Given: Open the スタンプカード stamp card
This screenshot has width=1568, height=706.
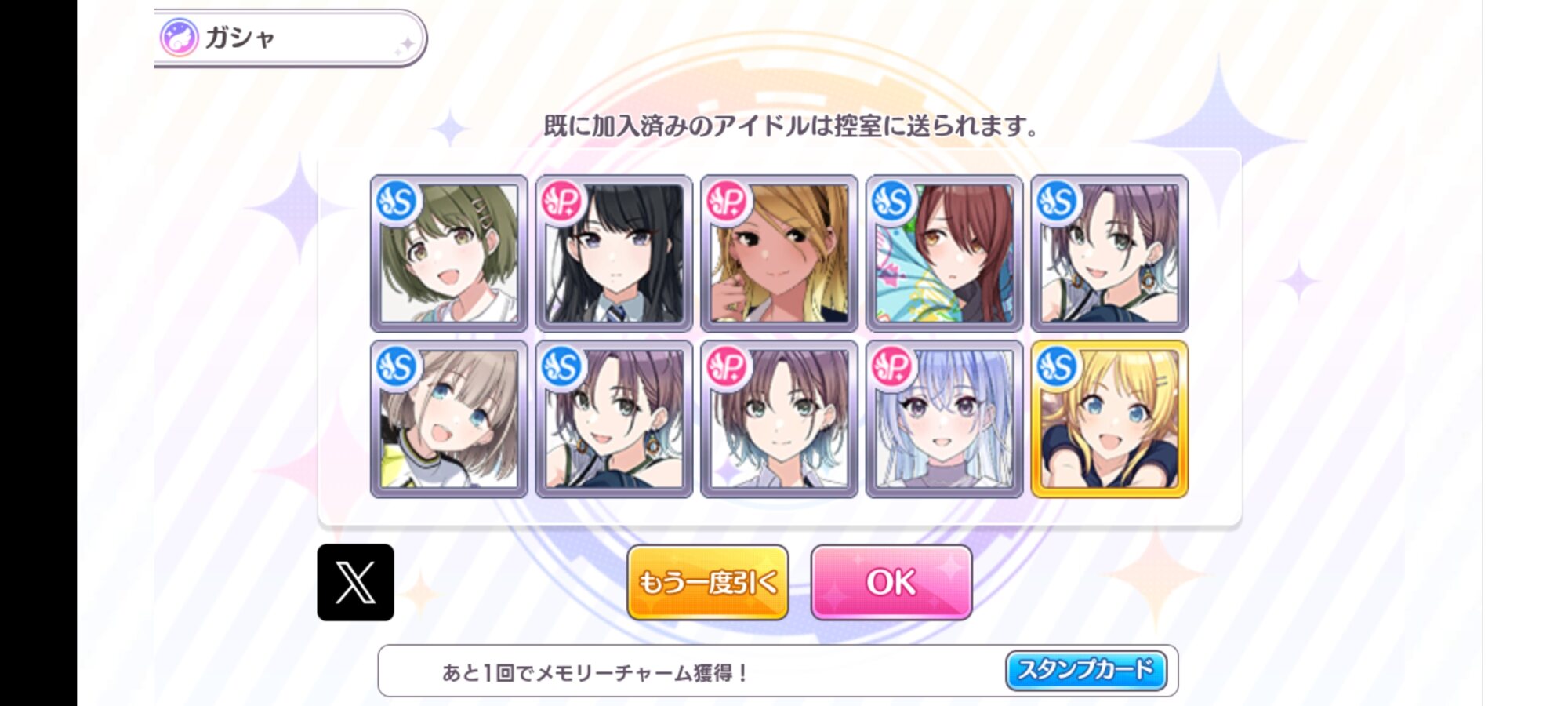Looking at the screenshot, I should pyautogui.click(x=1086, y=670).
